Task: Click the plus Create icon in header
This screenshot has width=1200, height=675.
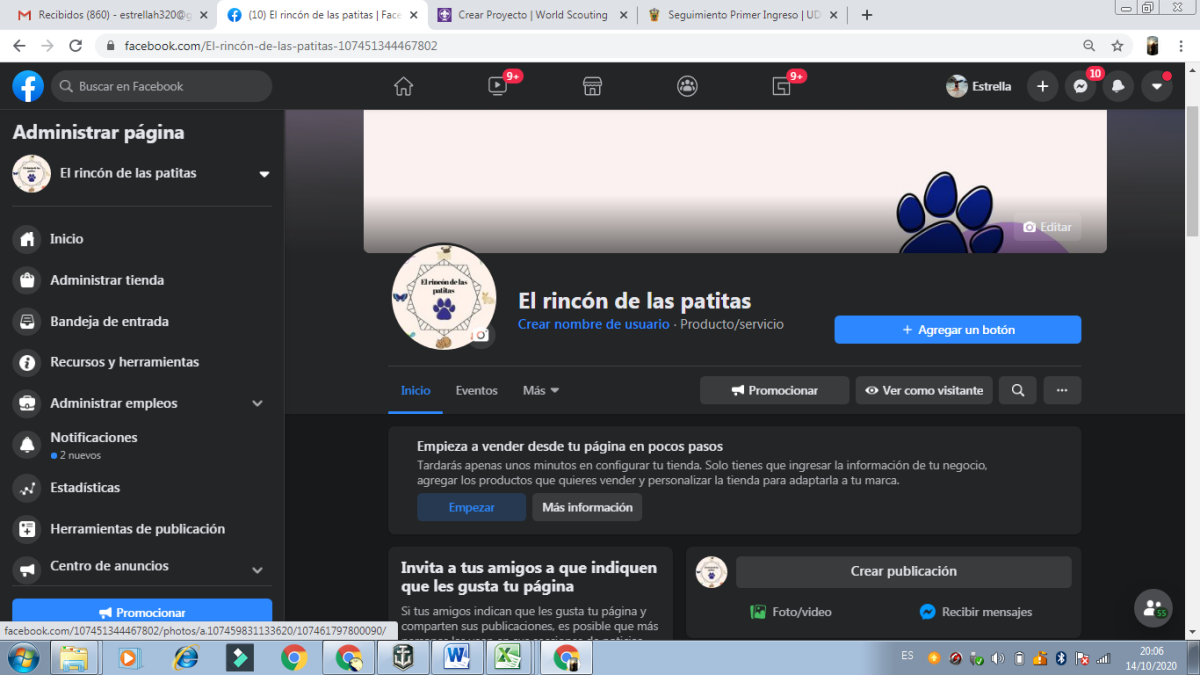Action: coord(1042,86)
